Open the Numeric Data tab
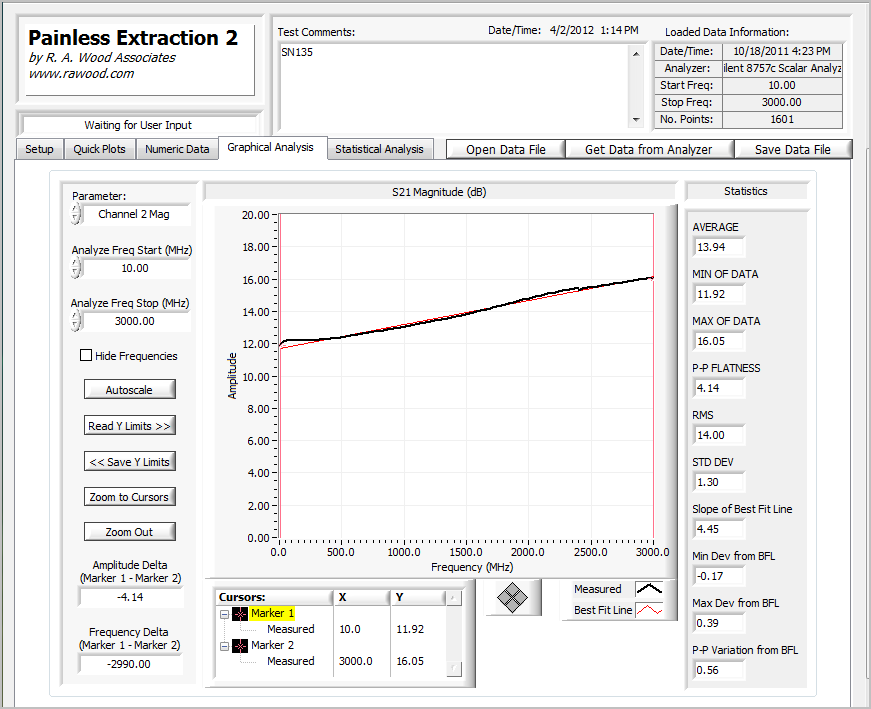The height and width of the screenshot is (709, 871). [177, 149]
